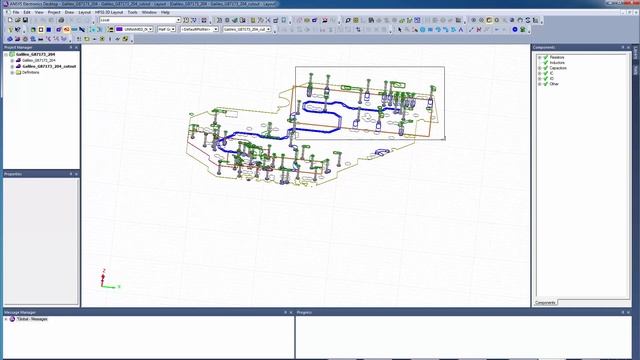Pin the Project Manager panel

tap(71, 47)
